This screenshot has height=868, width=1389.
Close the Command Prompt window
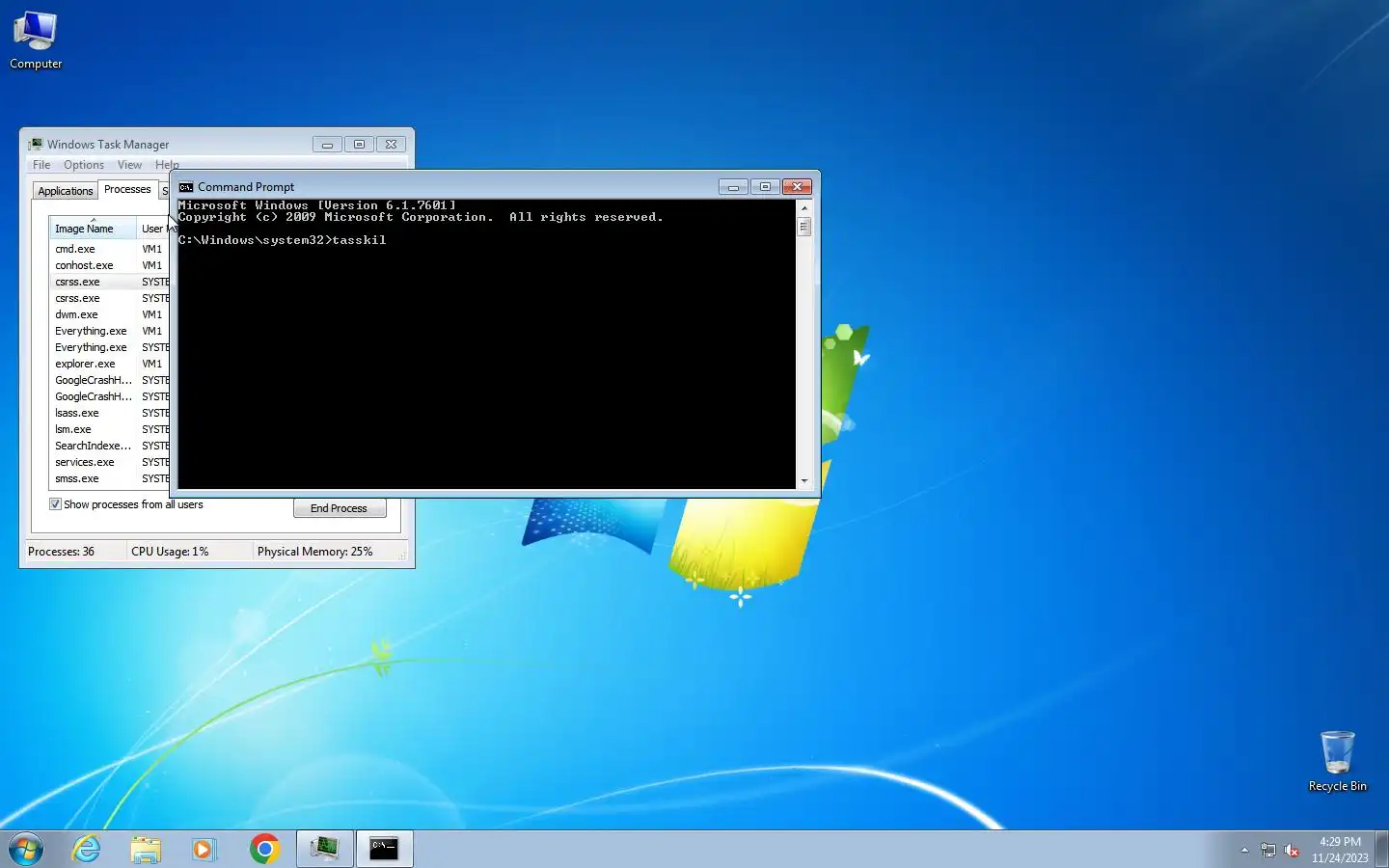coord(797,186)
